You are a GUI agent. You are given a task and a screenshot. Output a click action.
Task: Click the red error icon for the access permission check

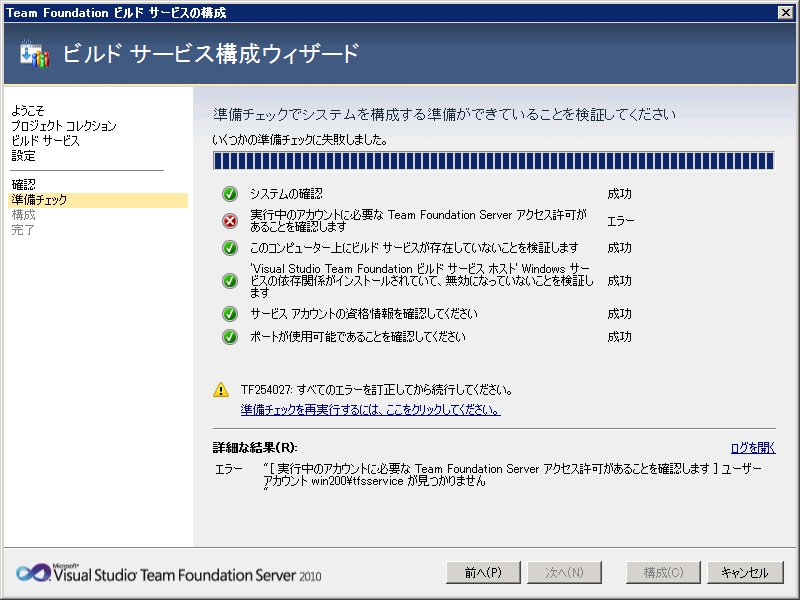tap(230, 221)
